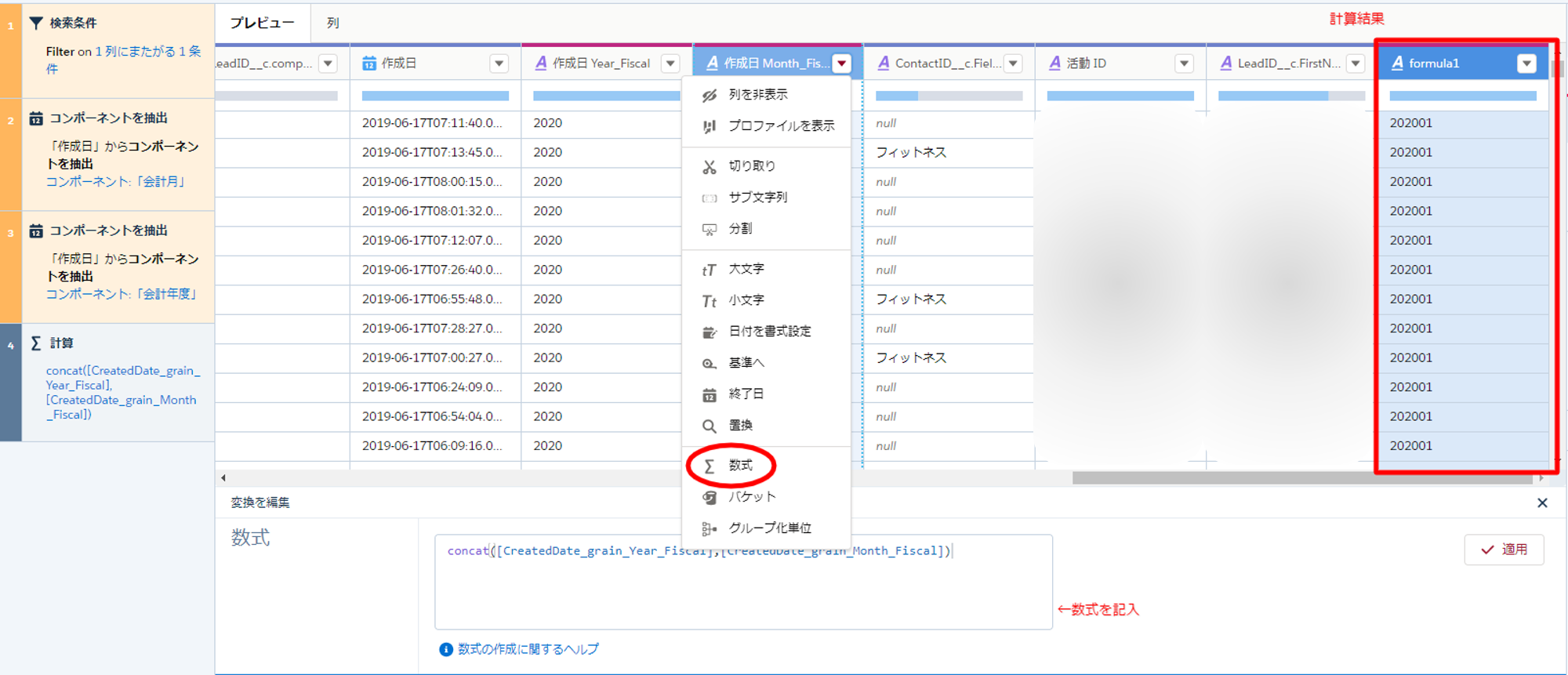Choose 数式 from the context menu

pyautogui.click(x=740, y=466)
